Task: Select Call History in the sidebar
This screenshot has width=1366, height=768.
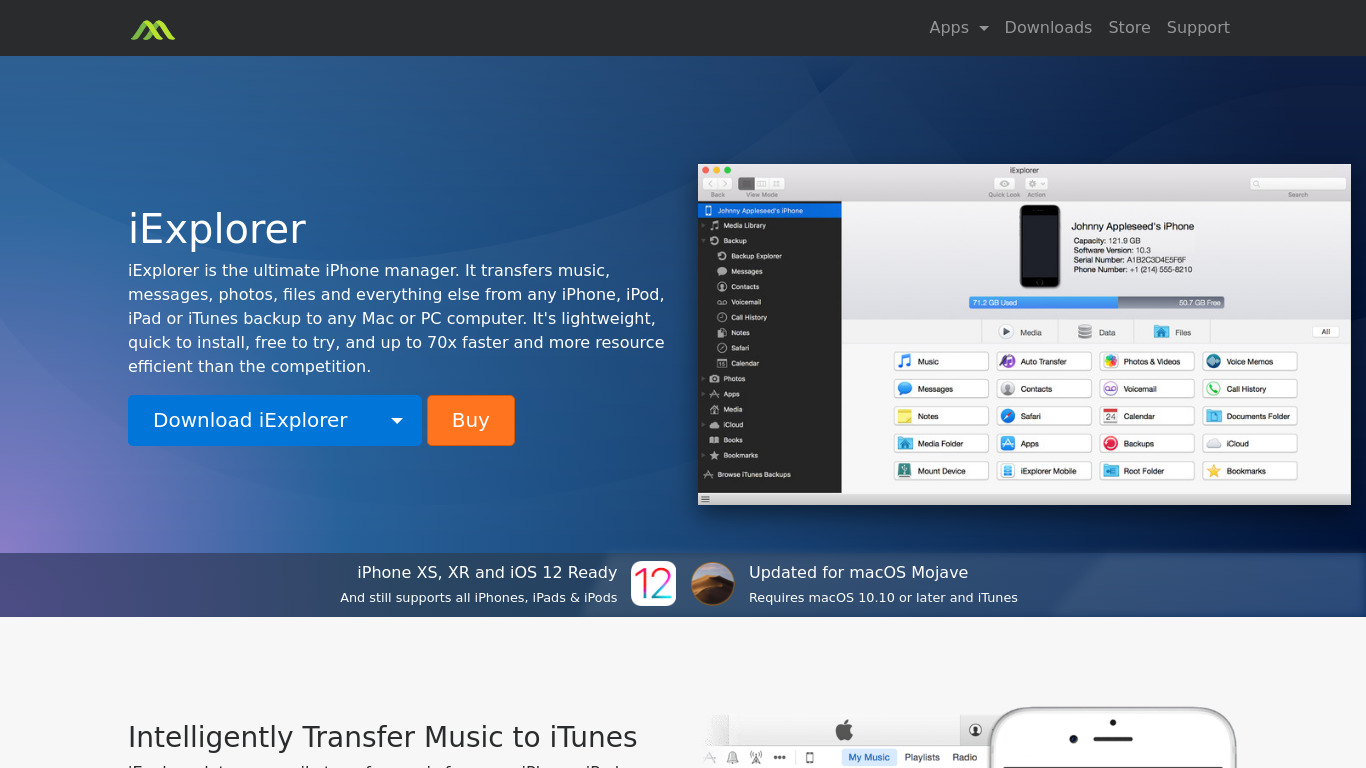Action: (748, 317)
